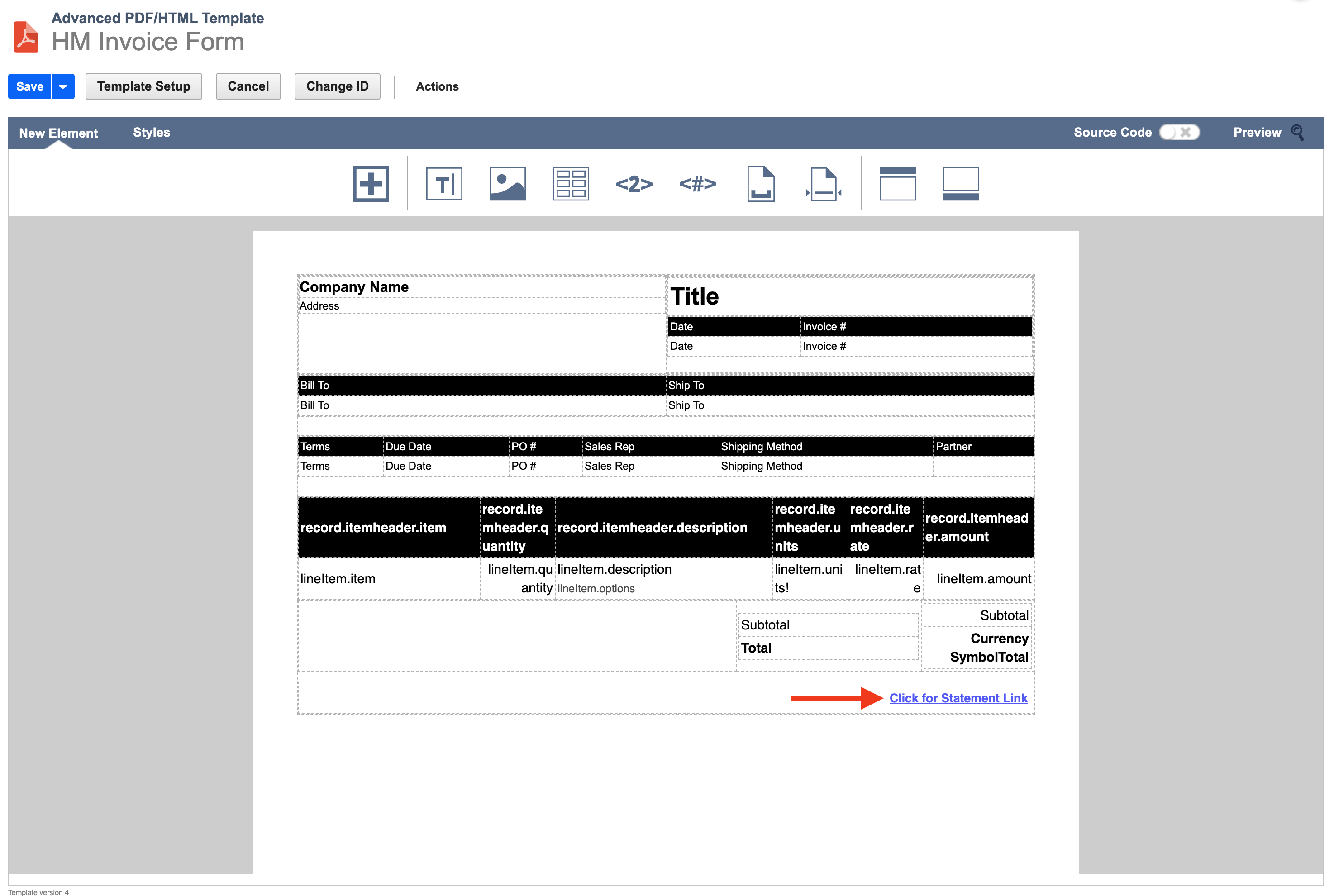1334x896 pixels.
Task: Select the record.itemheader.description header cell
Action: [x=663, y=528]
